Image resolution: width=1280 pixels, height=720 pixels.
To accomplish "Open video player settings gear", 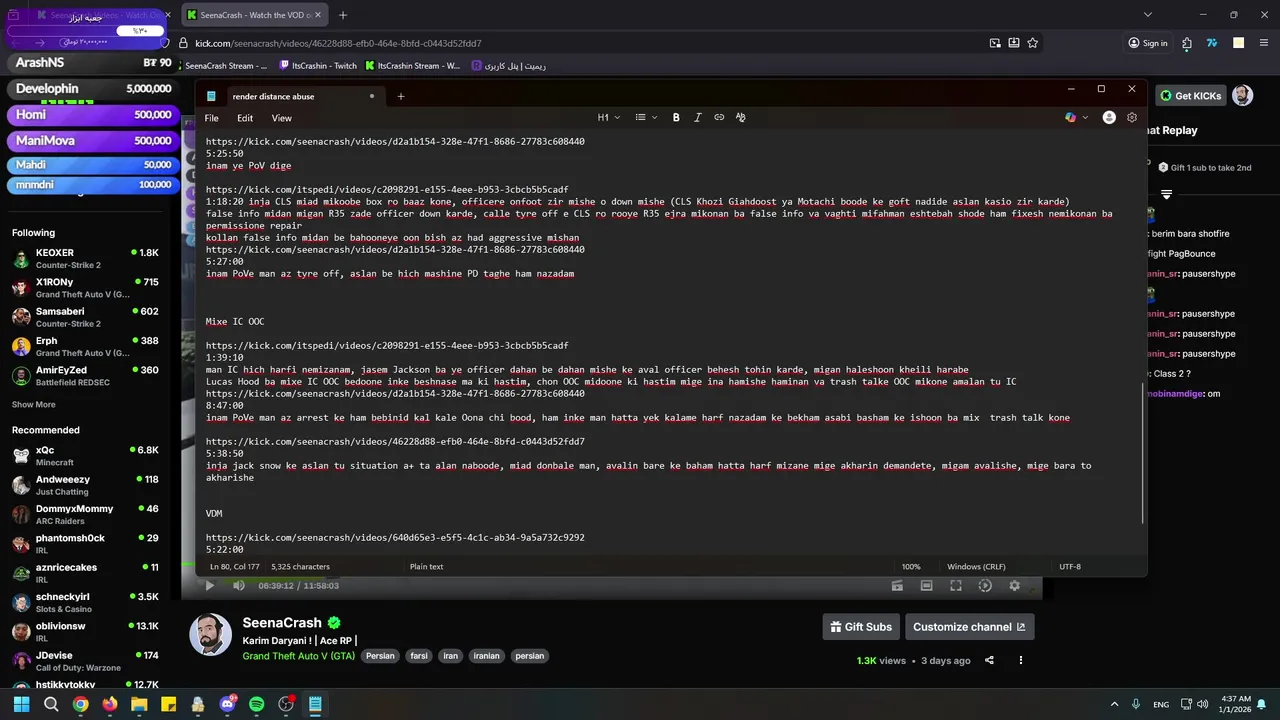I will [x=1015, y=586].
